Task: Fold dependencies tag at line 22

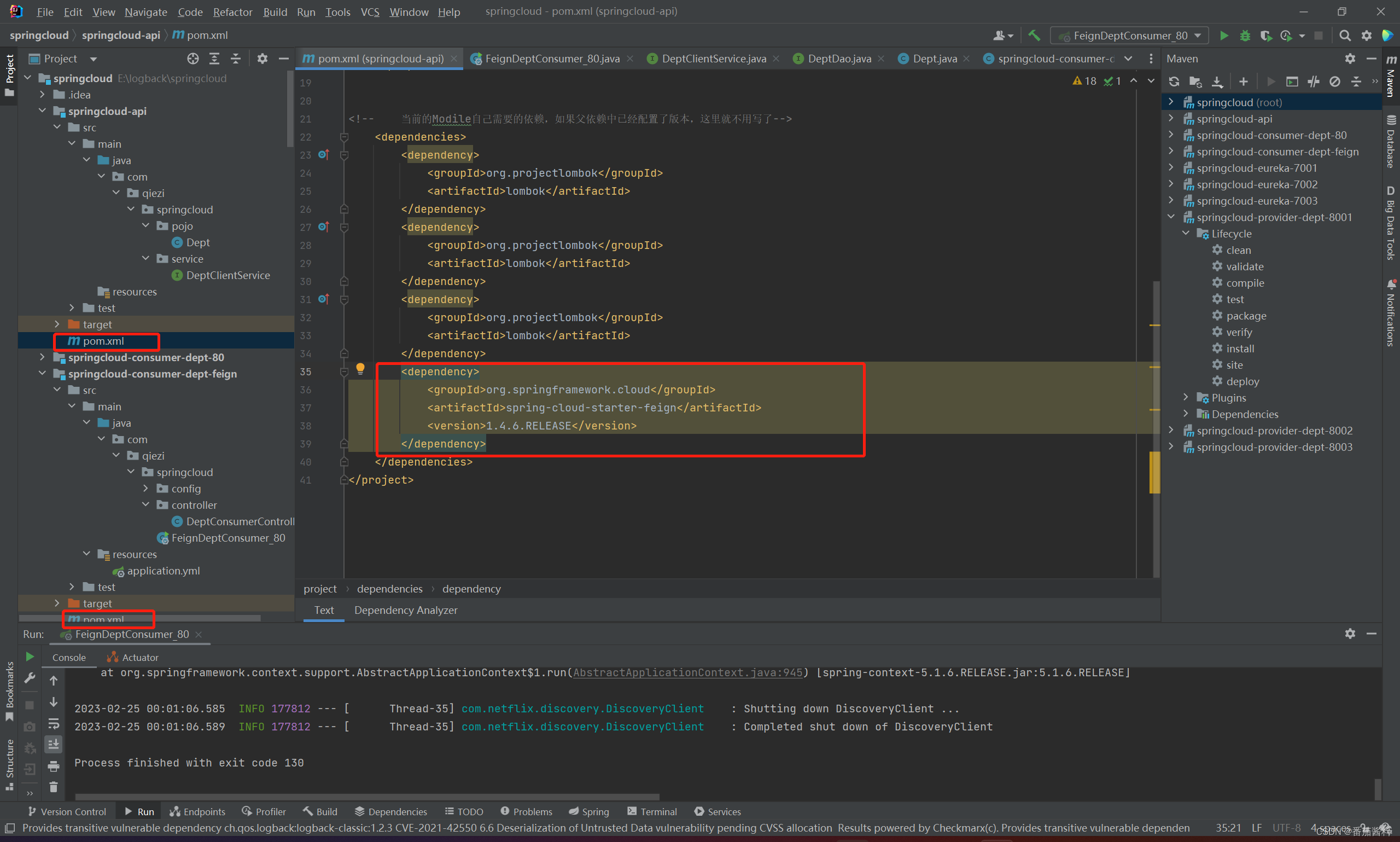Action: click(x=343, y=137)
